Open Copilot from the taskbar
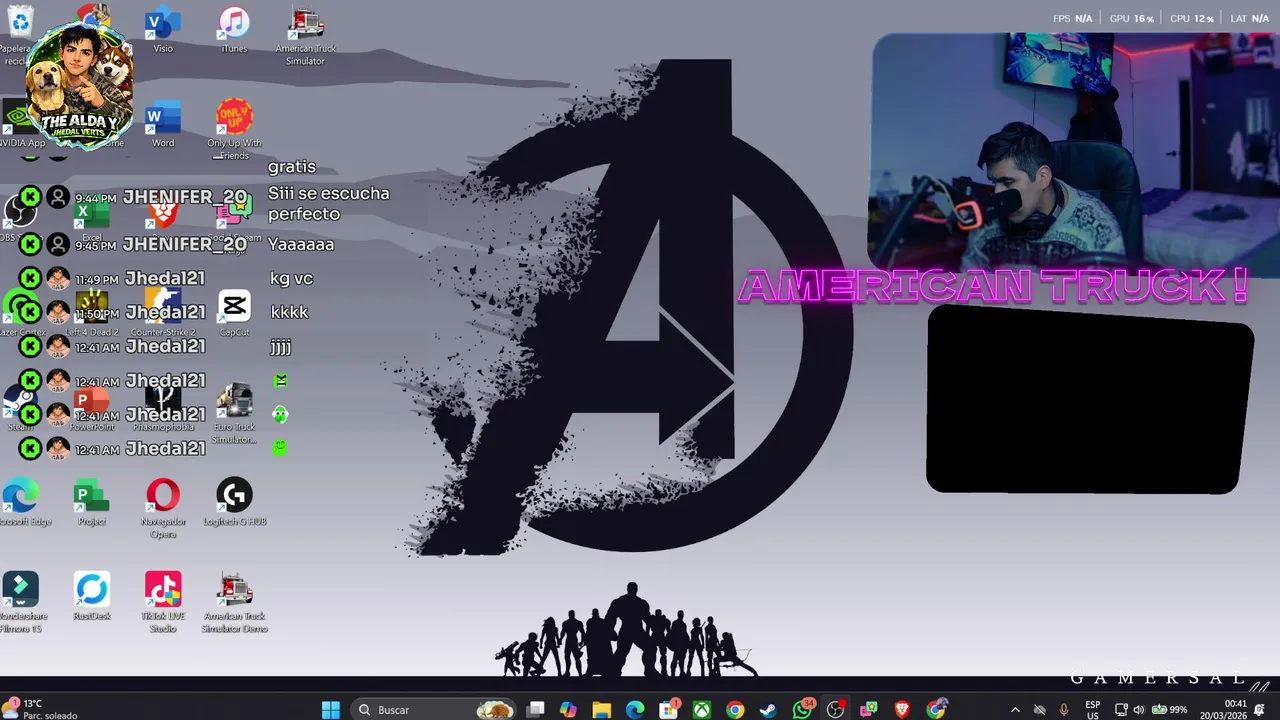 (568, 710)
